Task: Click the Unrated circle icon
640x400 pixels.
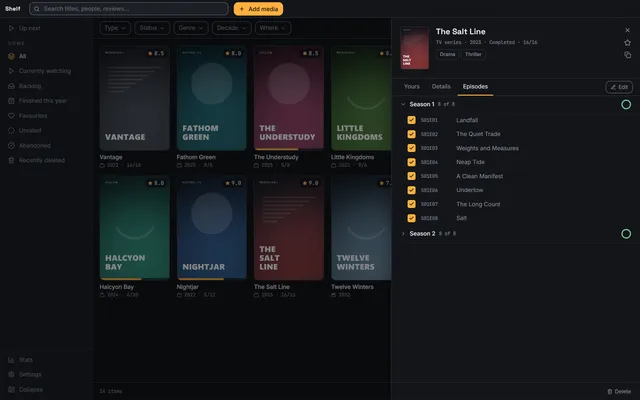Action: click(x=11, y=131)
